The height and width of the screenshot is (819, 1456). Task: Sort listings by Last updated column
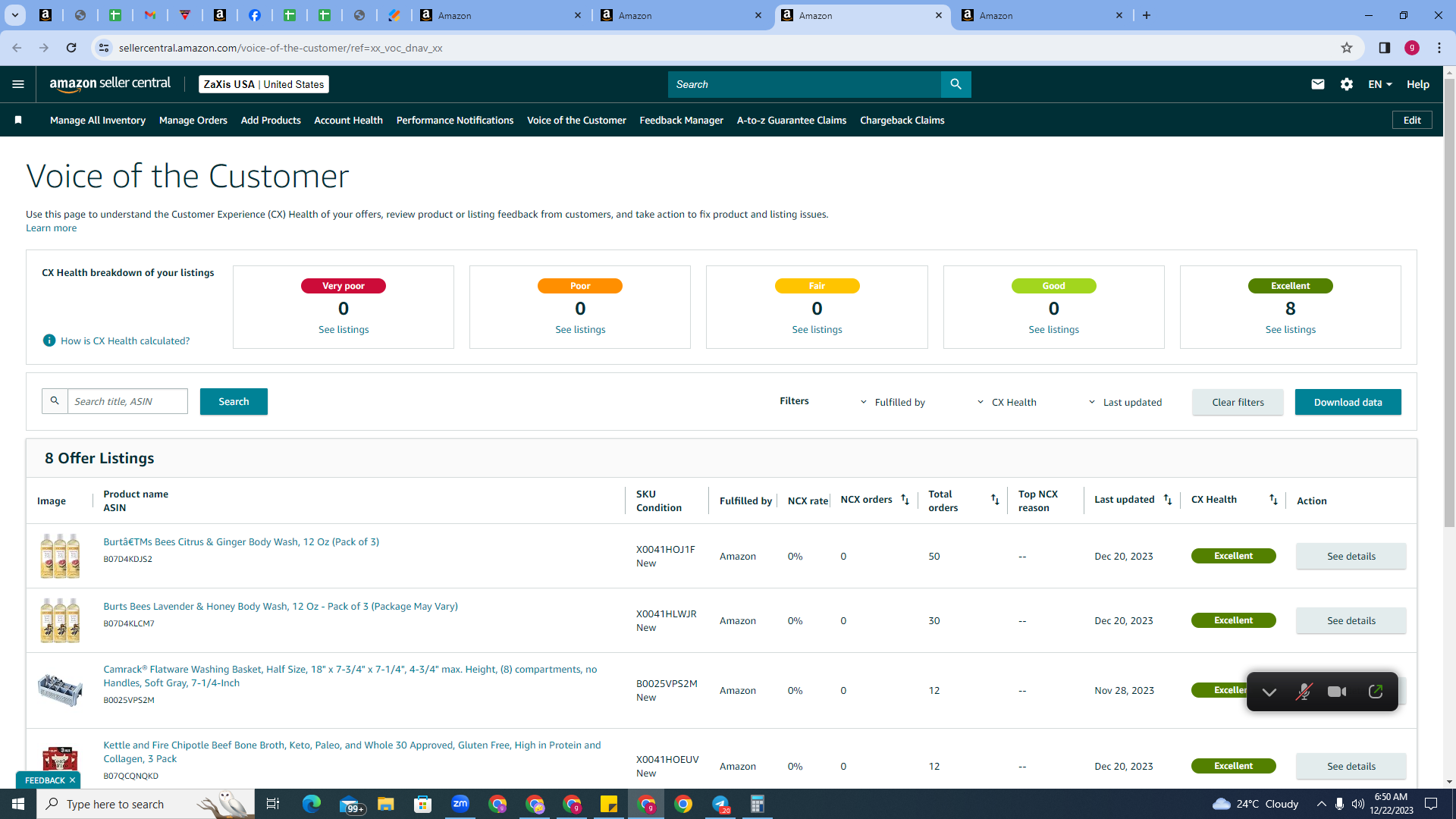click(1168, 500)
